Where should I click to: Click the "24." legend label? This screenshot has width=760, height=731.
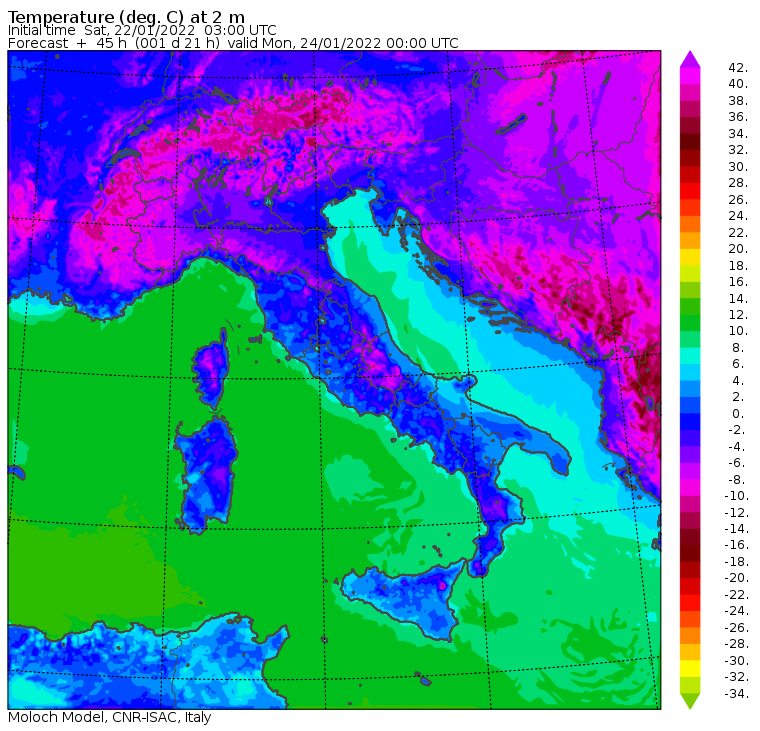[x=738, y=216]
